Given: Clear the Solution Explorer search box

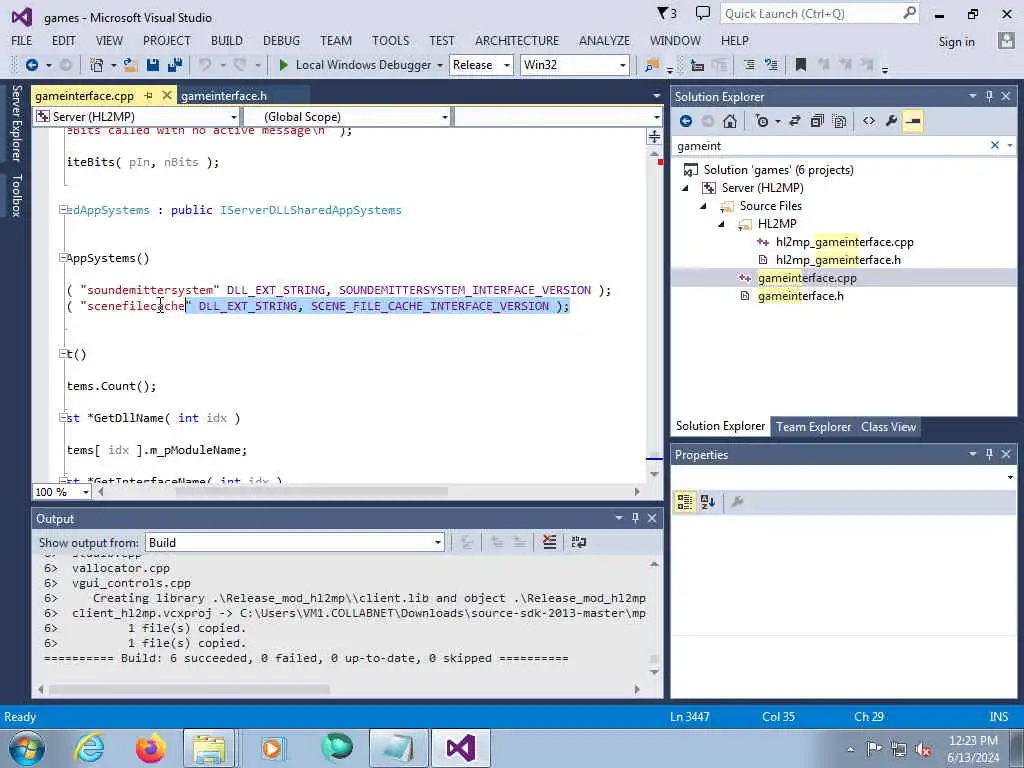Looking at the screenshot, I should [995, 145].
